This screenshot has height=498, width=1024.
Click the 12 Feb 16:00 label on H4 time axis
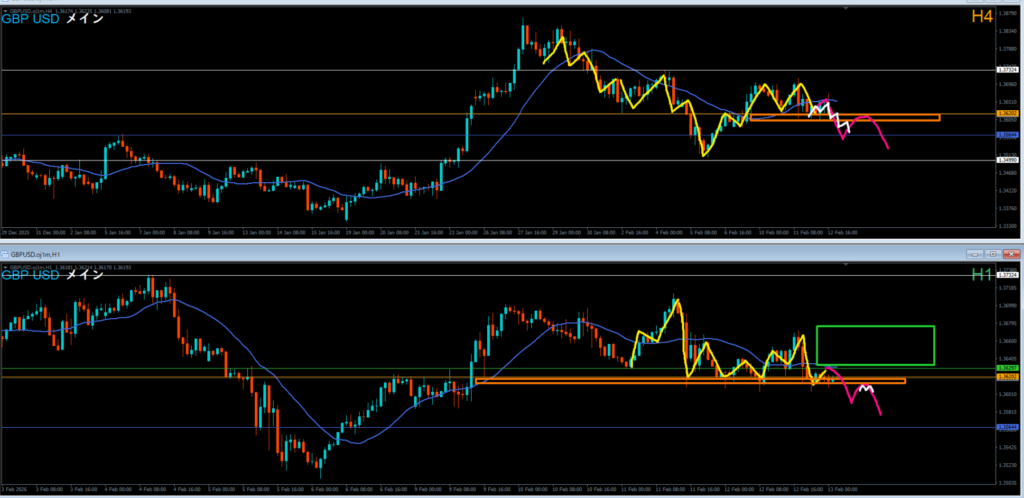tap(842, 232)
